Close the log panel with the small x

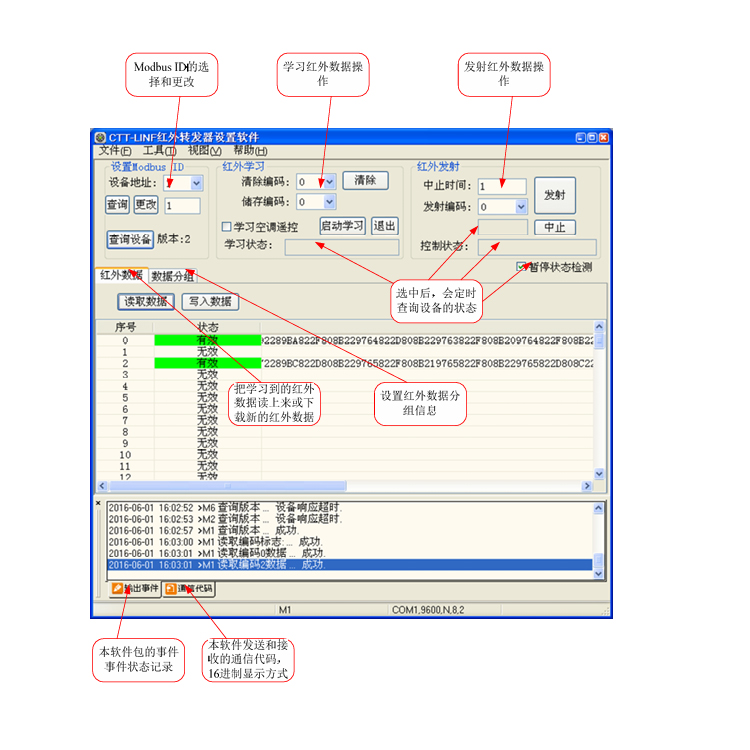tap(98, 503)
